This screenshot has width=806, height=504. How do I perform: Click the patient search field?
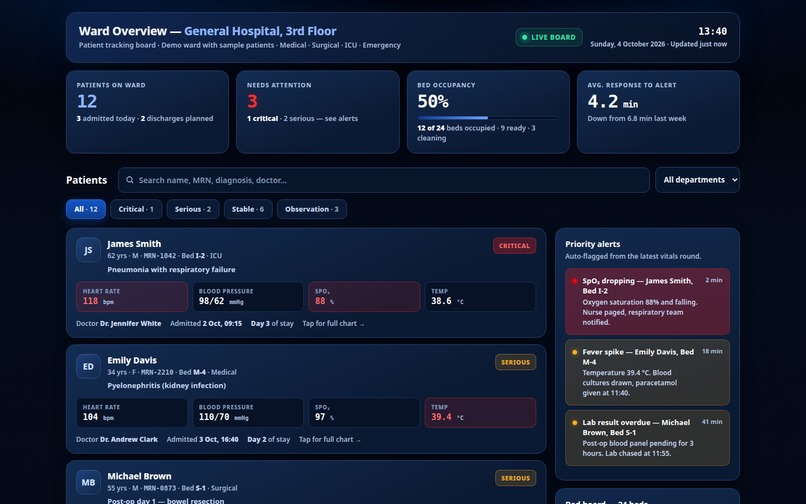(383, 180)
